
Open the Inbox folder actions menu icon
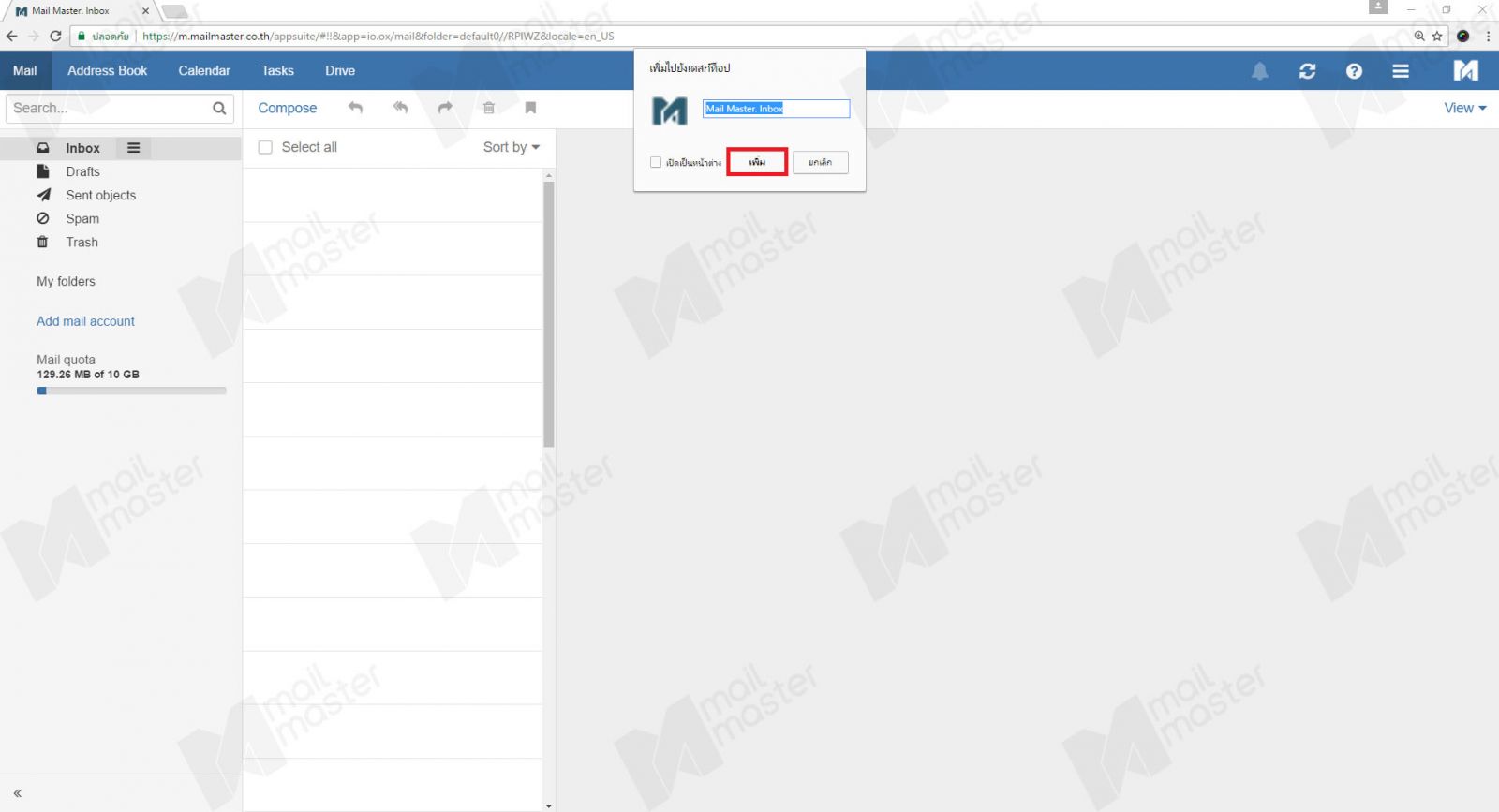(134, 148)
